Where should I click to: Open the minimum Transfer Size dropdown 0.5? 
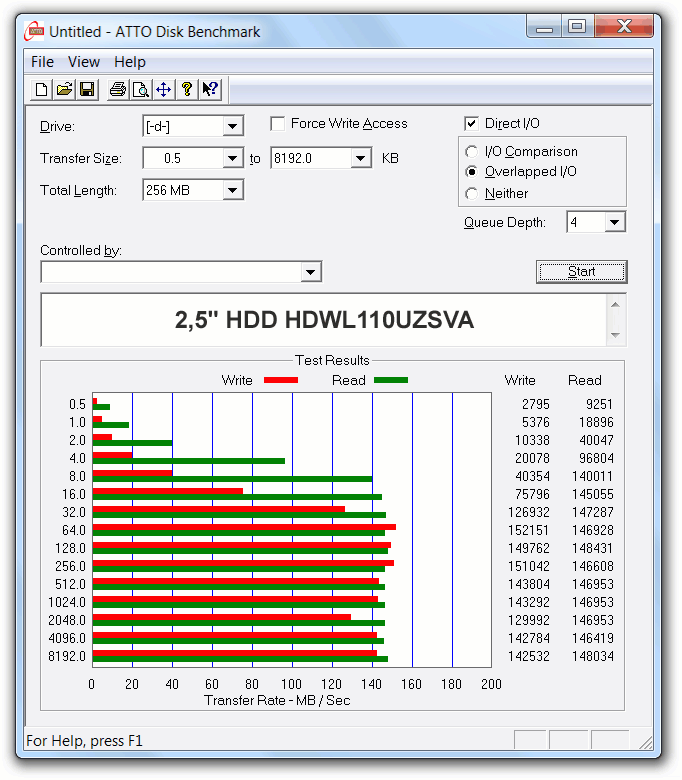(x=232, y=158)
